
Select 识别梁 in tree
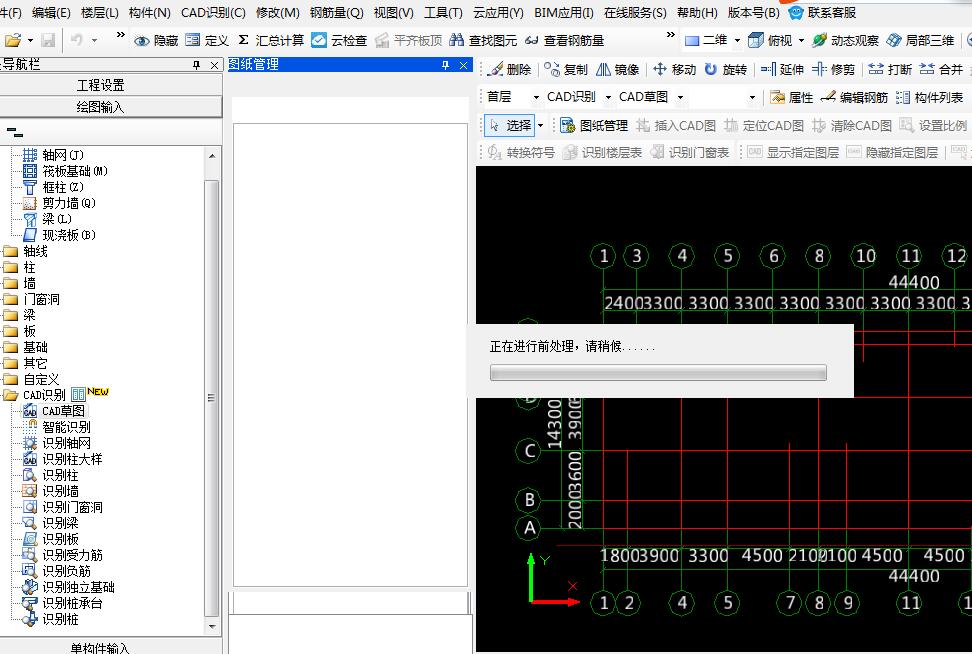(60, 523)
